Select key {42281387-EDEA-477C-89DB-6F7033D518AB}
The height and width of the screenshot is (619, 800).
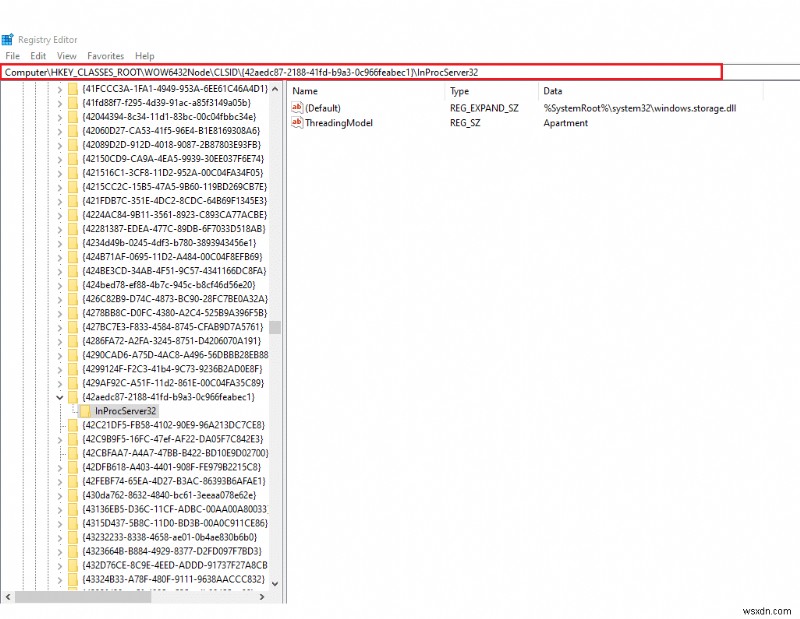(174, 229)
